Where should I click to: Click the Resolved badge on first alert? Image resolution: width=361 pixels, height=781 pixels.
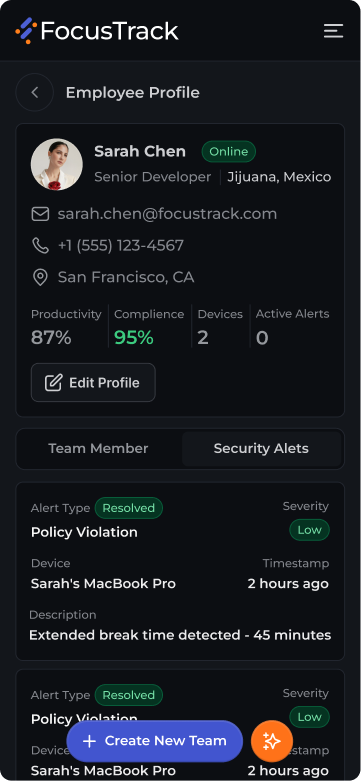coord(128,508)
